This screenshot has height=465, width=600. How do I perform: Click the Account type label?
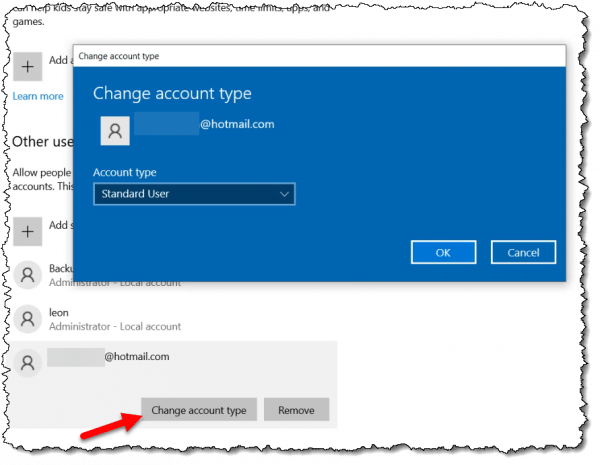click(125, 173)
